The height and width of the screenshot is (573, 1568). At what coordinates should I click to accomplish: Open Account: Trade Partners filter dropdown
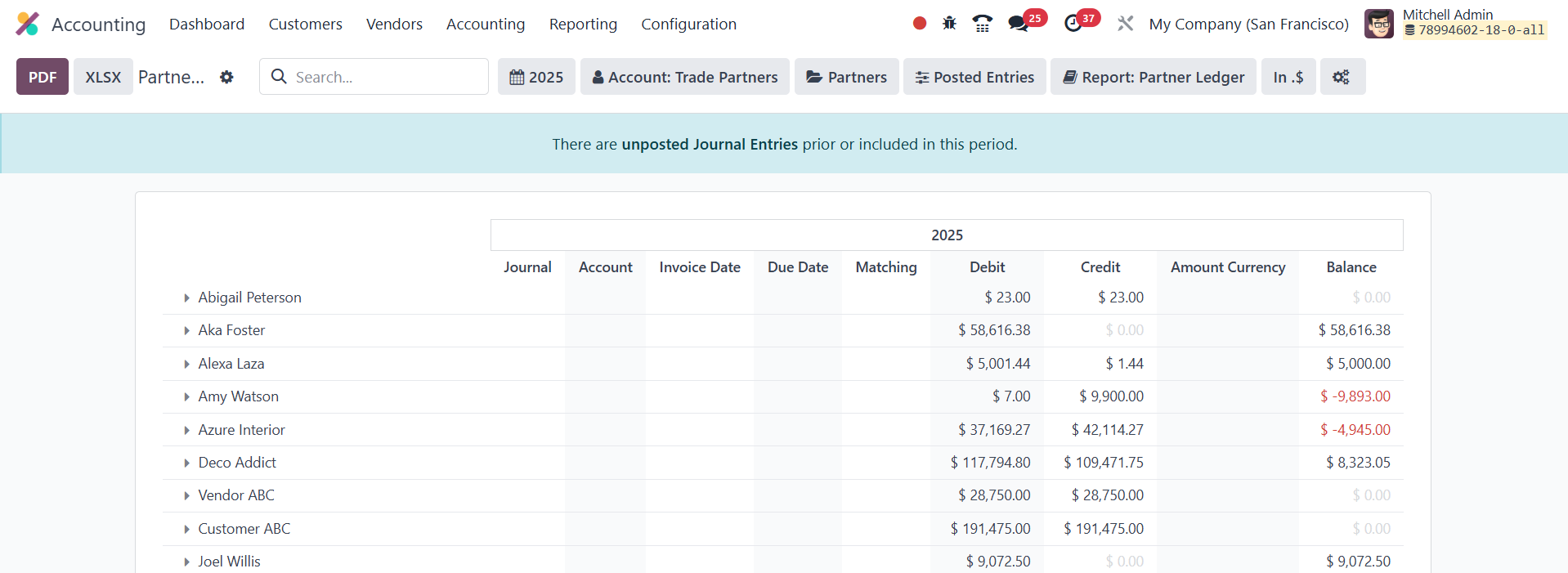(684, 77)
